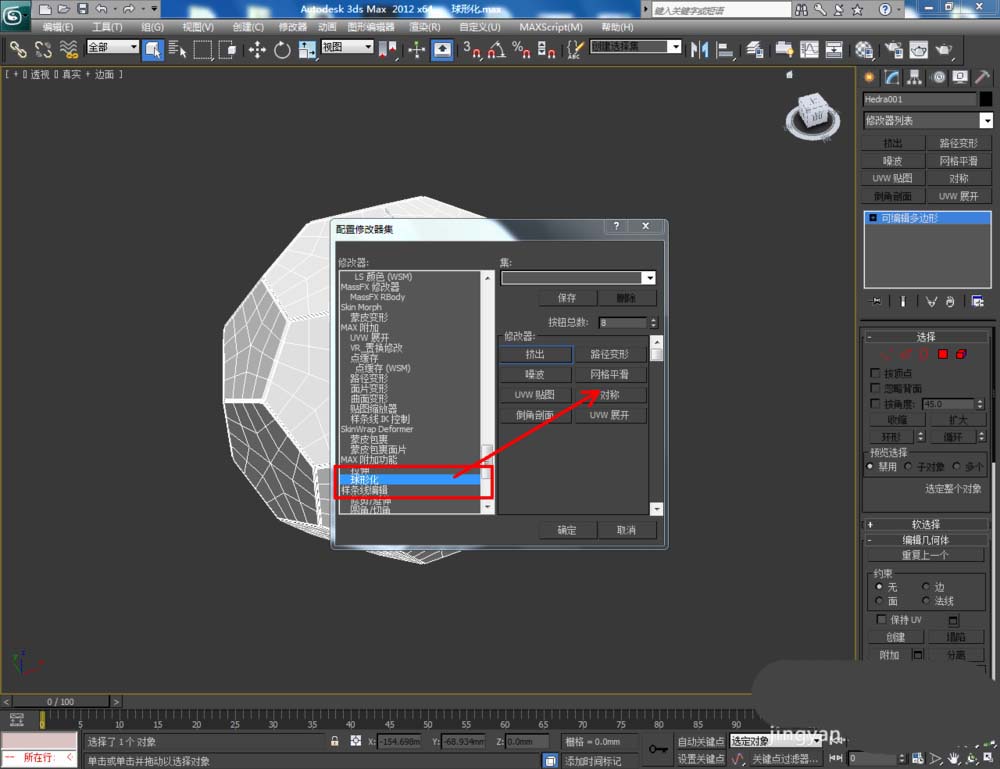Click the Unlink Selection tool
Image resolution: width=1000 pixels, height=769 pixels.
click(43, 49)
